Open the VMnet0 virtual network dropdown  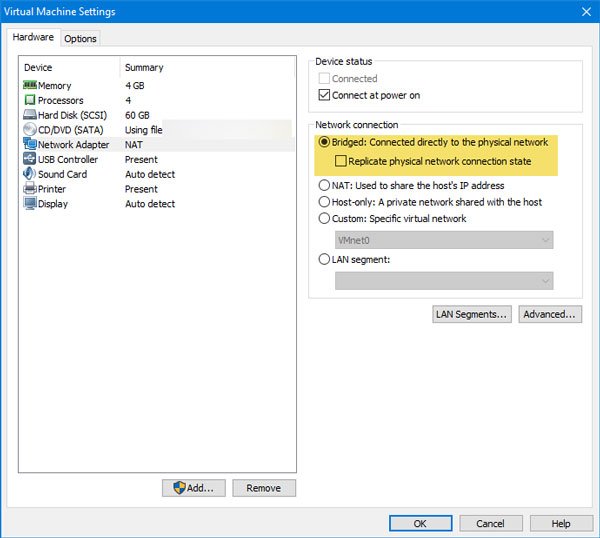[444, 240]
